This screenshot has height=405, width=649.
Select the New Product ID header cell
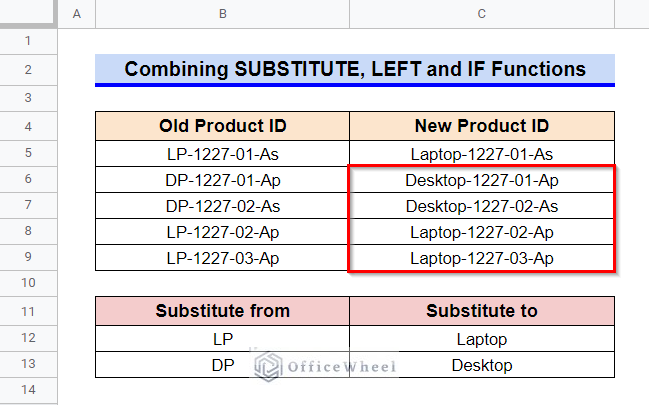tap(482, 126)
